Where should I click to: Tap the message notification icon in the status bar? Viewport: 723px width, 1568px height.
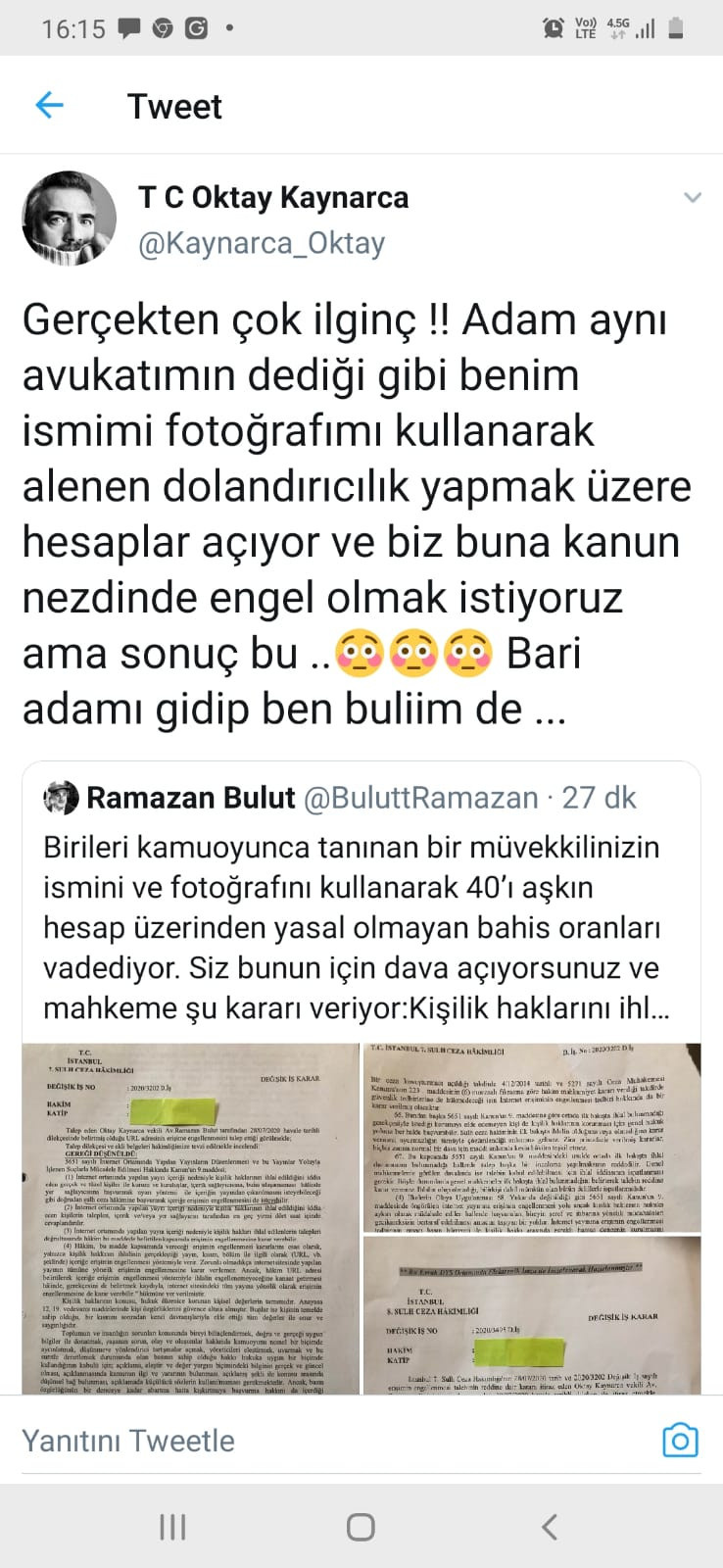129,28
